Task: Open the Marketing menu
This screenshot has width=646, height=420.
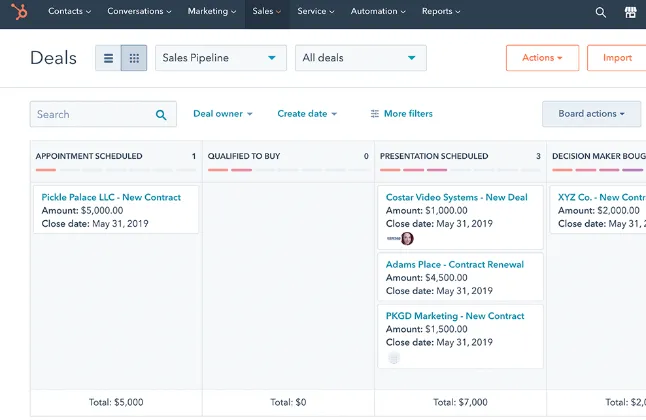Action: (x=212, y=12)
